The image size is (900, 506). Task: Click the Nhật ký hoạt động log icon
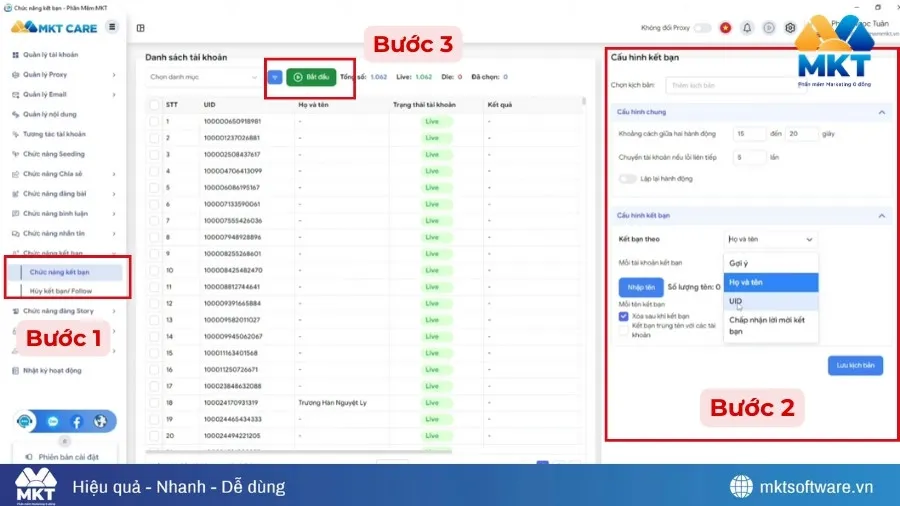pyautogui.click(x=15, y=371)
